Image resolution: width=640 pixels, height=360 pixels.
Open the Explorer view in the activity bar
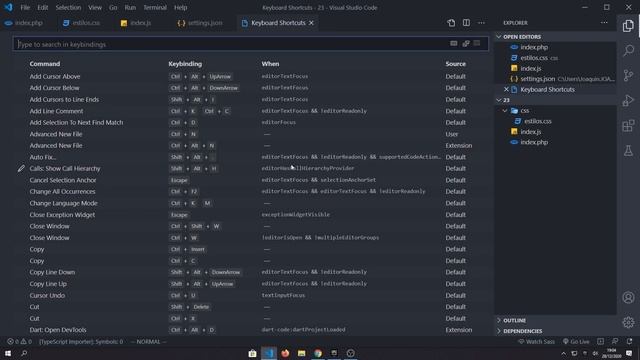[628, 26]
